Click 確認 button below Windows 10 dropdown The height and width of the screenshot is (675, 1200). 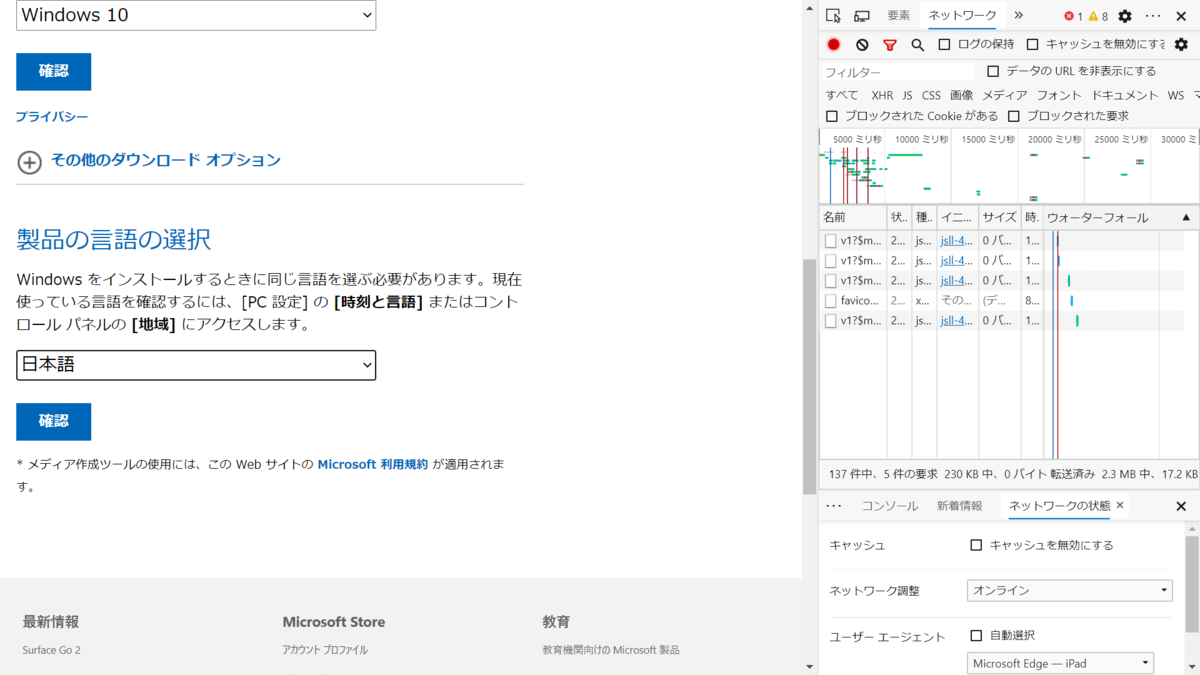[53, 72]
